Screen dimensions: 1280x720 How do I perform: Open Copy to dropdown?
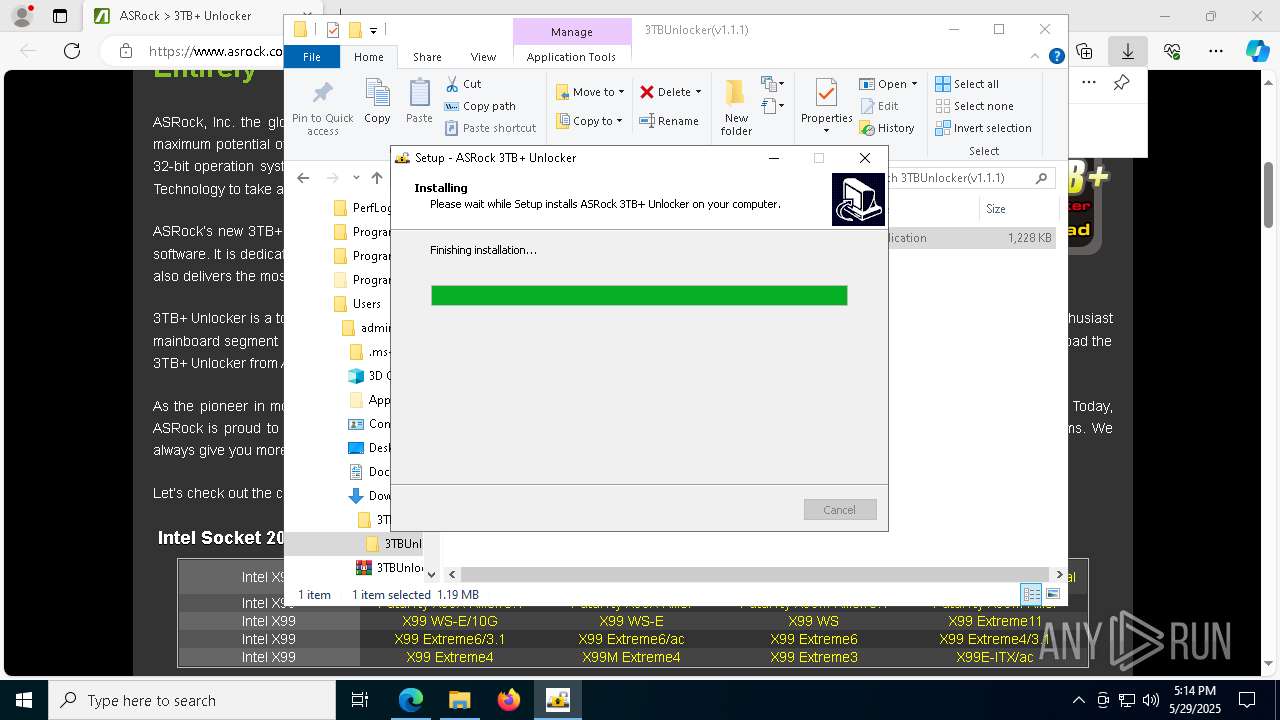point(589,121)
